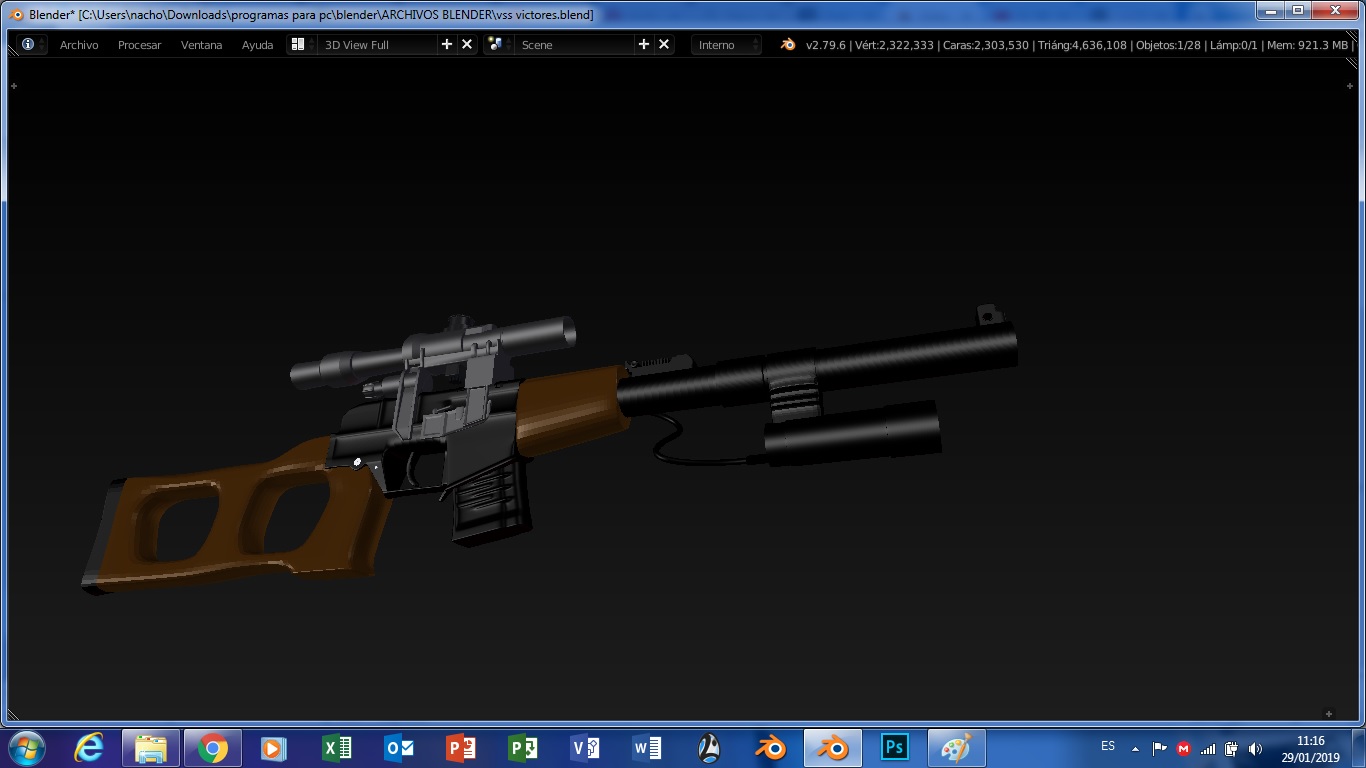Browse scenes using the scene icon

(x=498, y=45)
